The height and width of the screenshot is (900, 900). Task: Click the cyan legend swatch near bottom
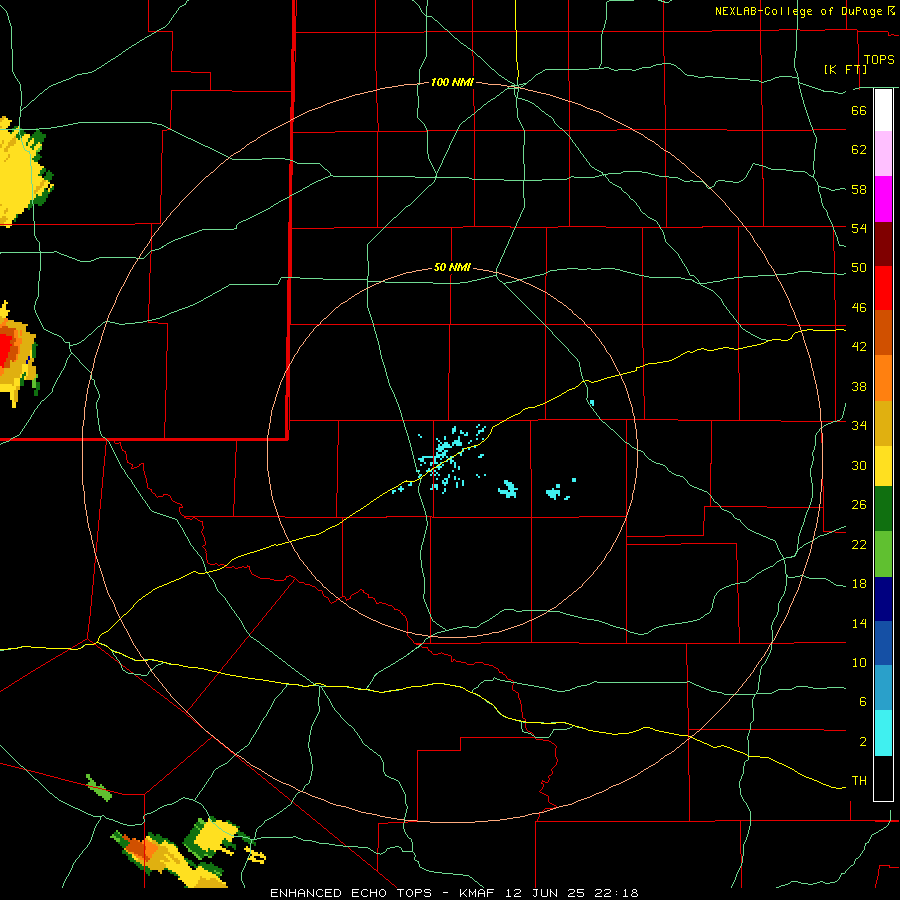coord(883,733)
